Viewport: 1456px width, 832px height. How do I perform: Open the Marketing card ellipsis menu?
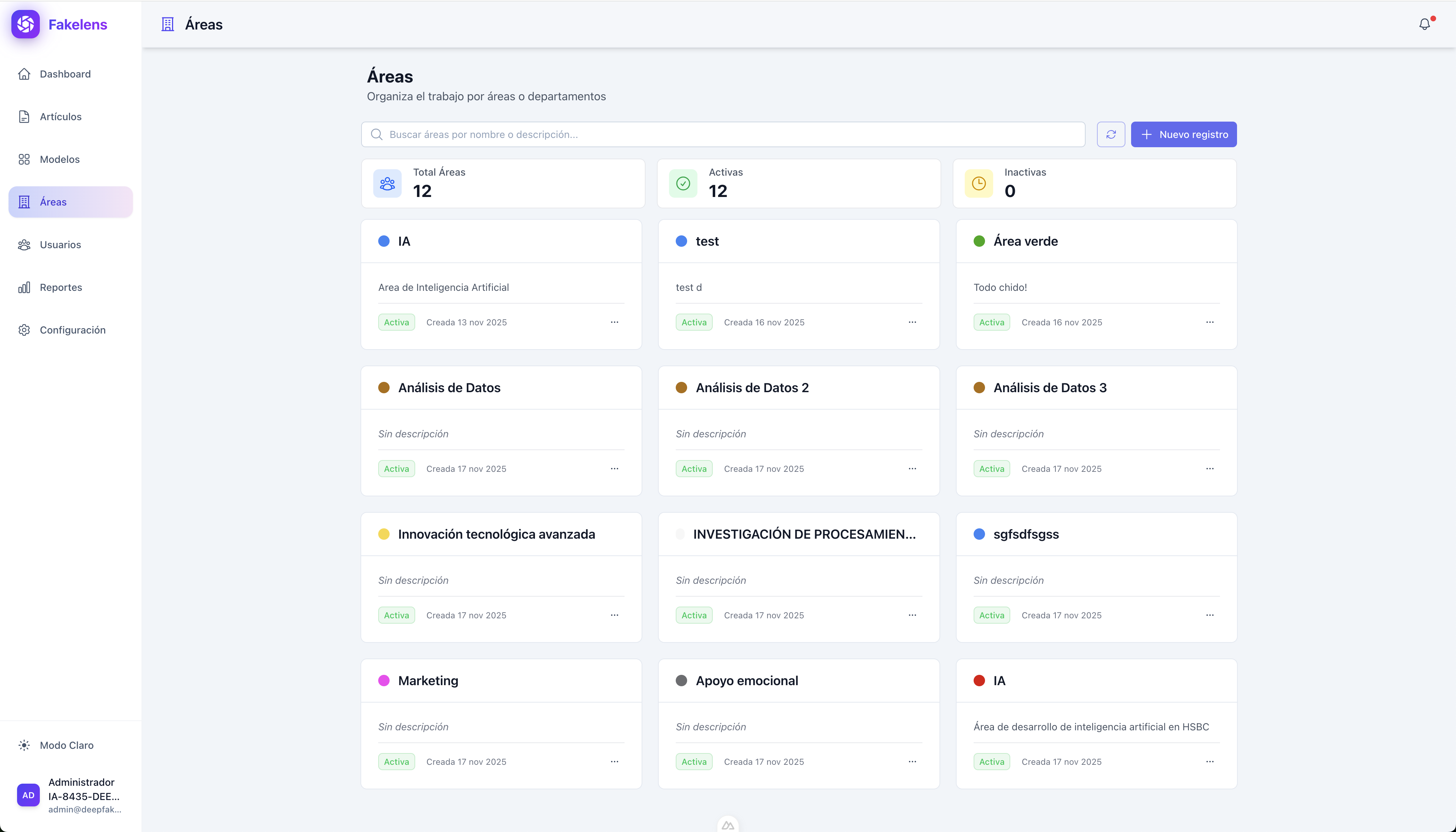click(x=614, y=761)
